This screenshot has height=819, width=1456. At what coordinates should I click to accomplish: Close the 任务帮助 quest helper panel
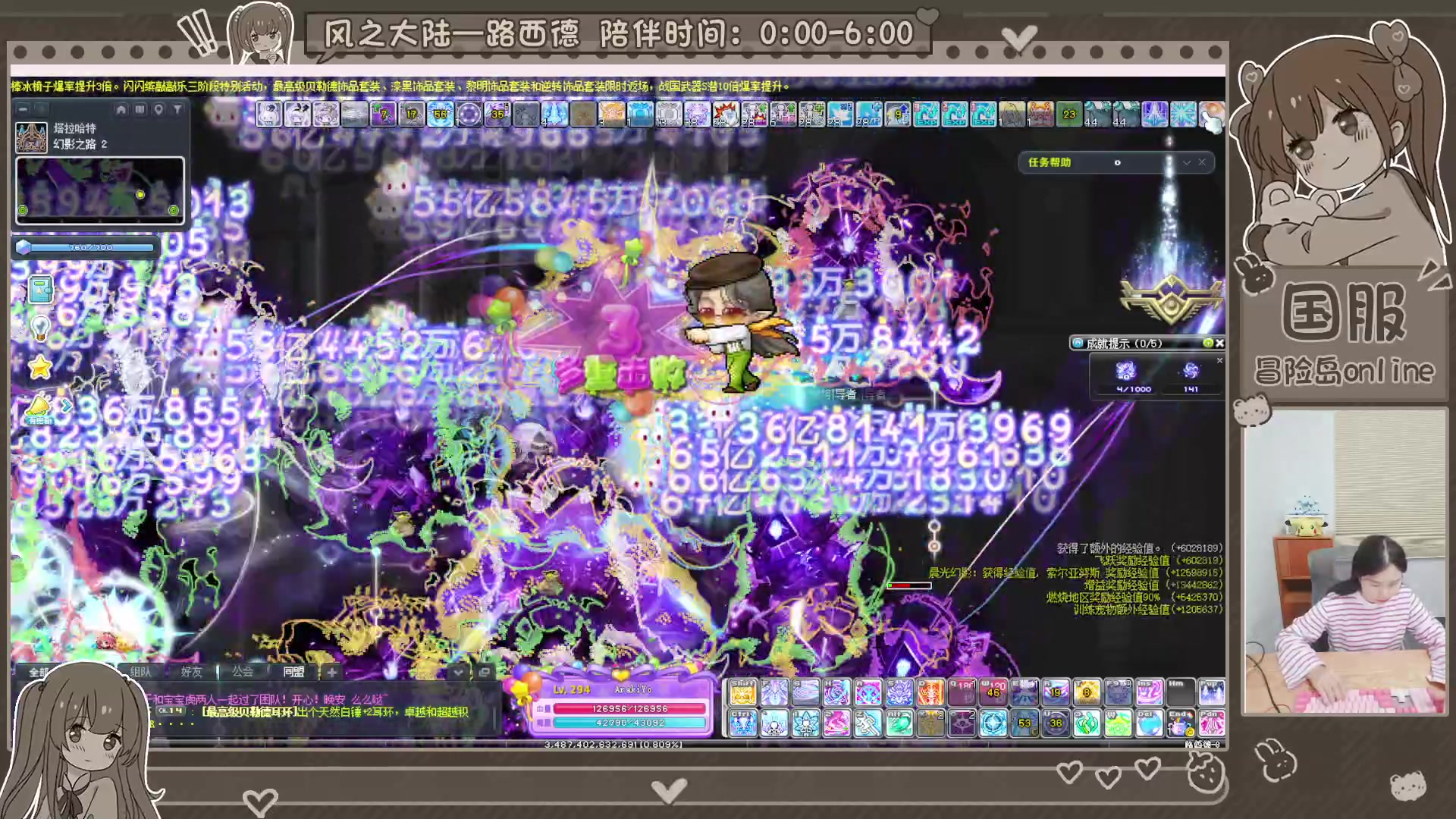pyautogui.click(x=1202, y=162)
